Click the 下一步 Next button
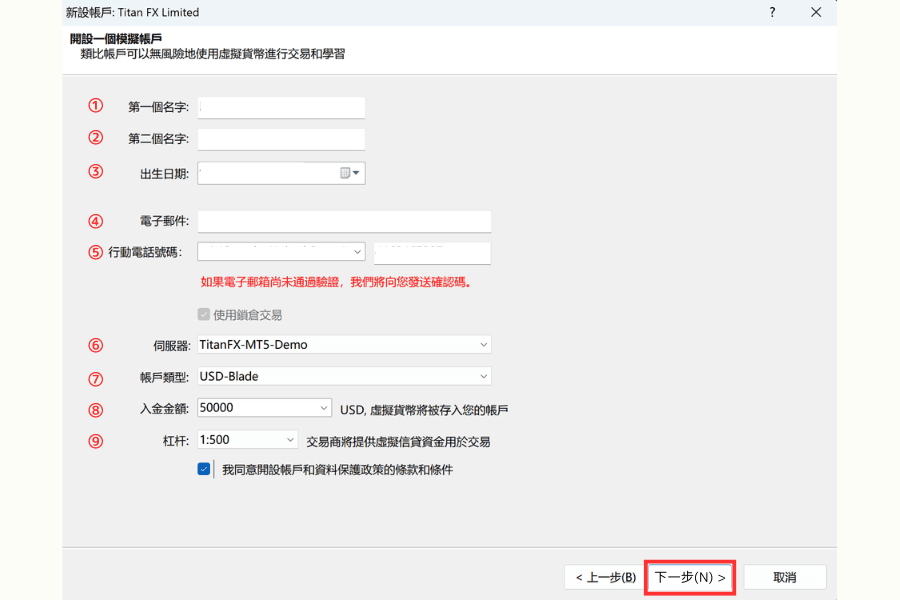The width and height of the screenshot is (900, 600). 689,577
